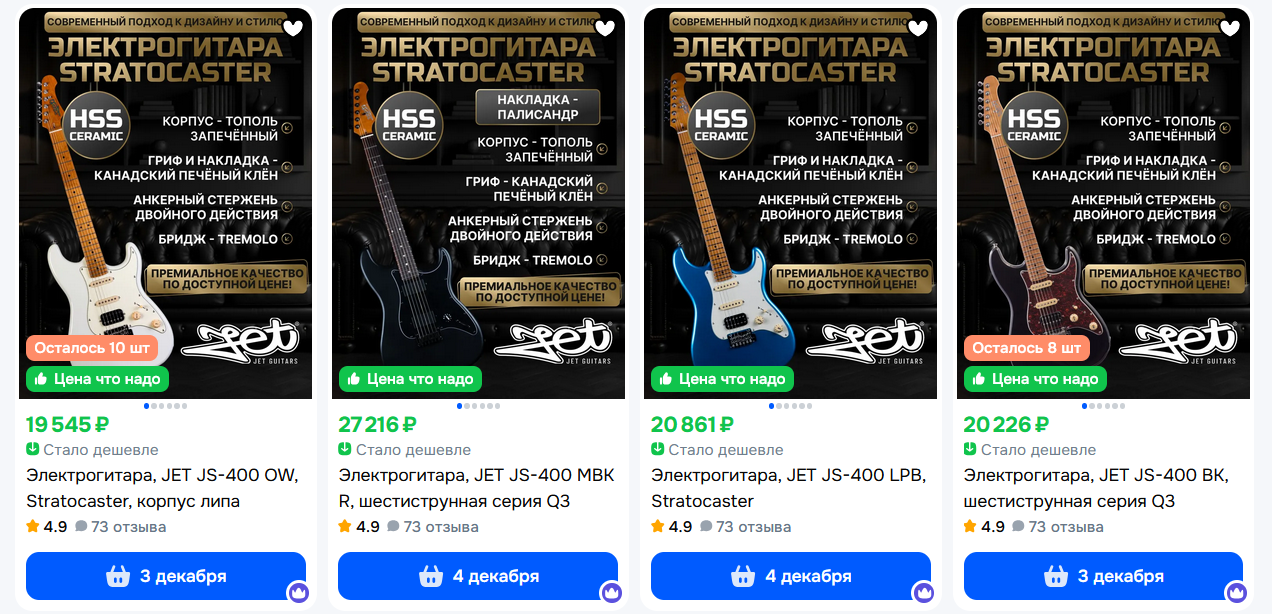This screenshot has width=1272, height=614.
Task: Click crown badge on JS-400 MBK R card
Action: 611,592
